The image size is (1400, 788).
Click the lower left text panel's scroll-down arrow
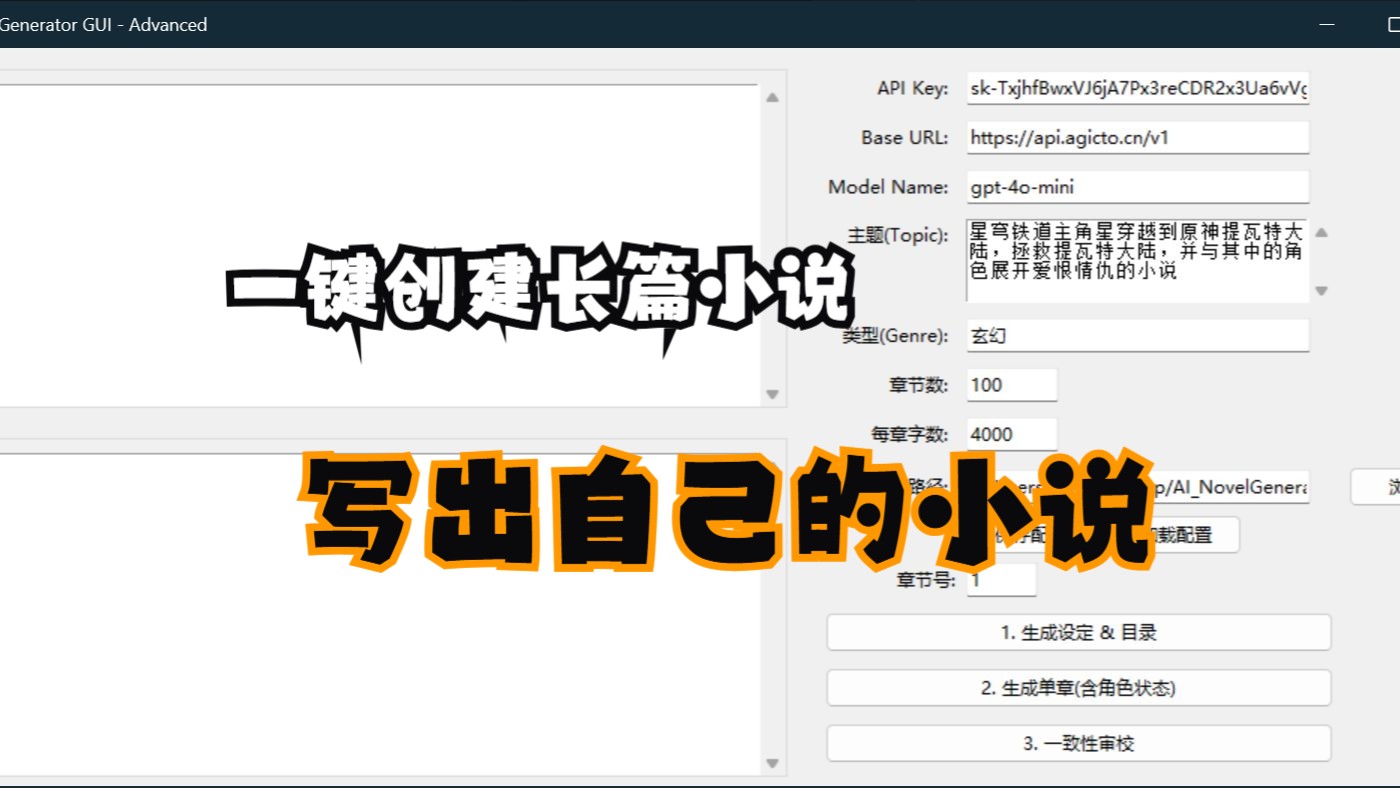coord(772,764)
